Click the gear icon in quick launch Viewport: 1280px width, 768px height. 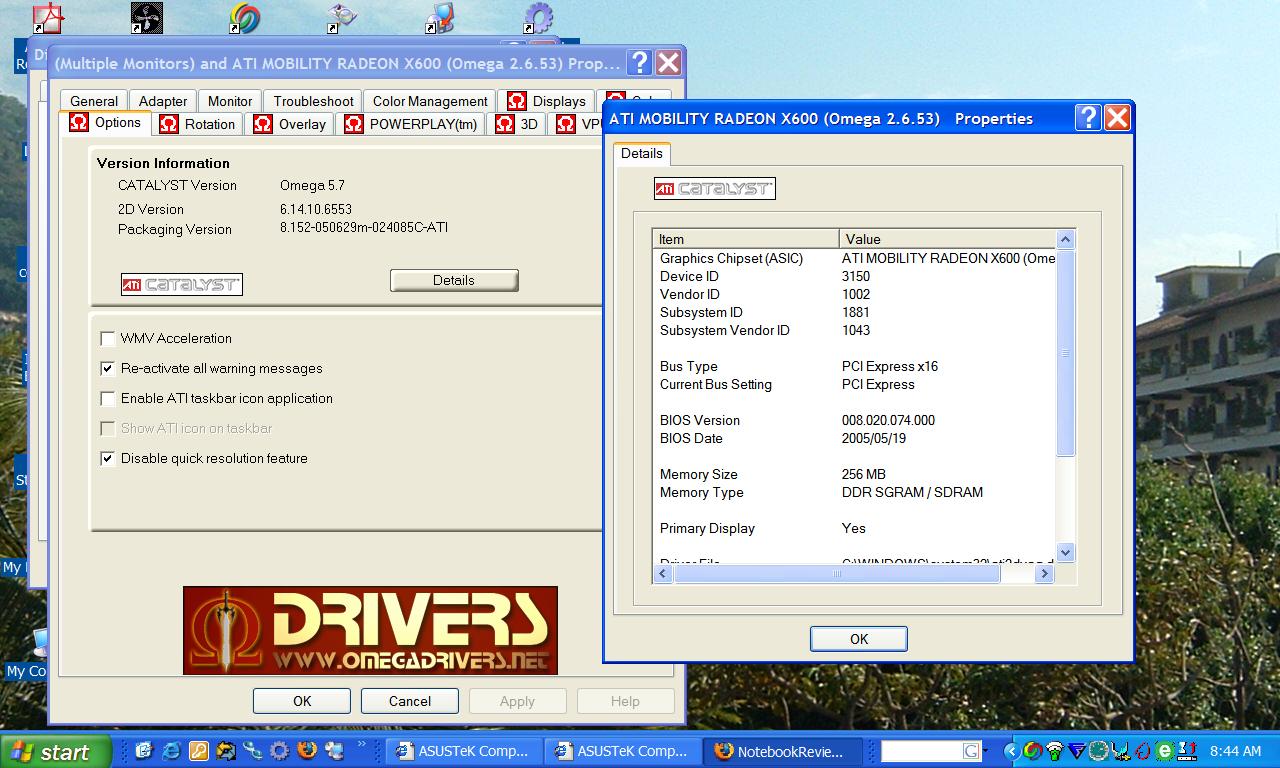click(280, 750)
